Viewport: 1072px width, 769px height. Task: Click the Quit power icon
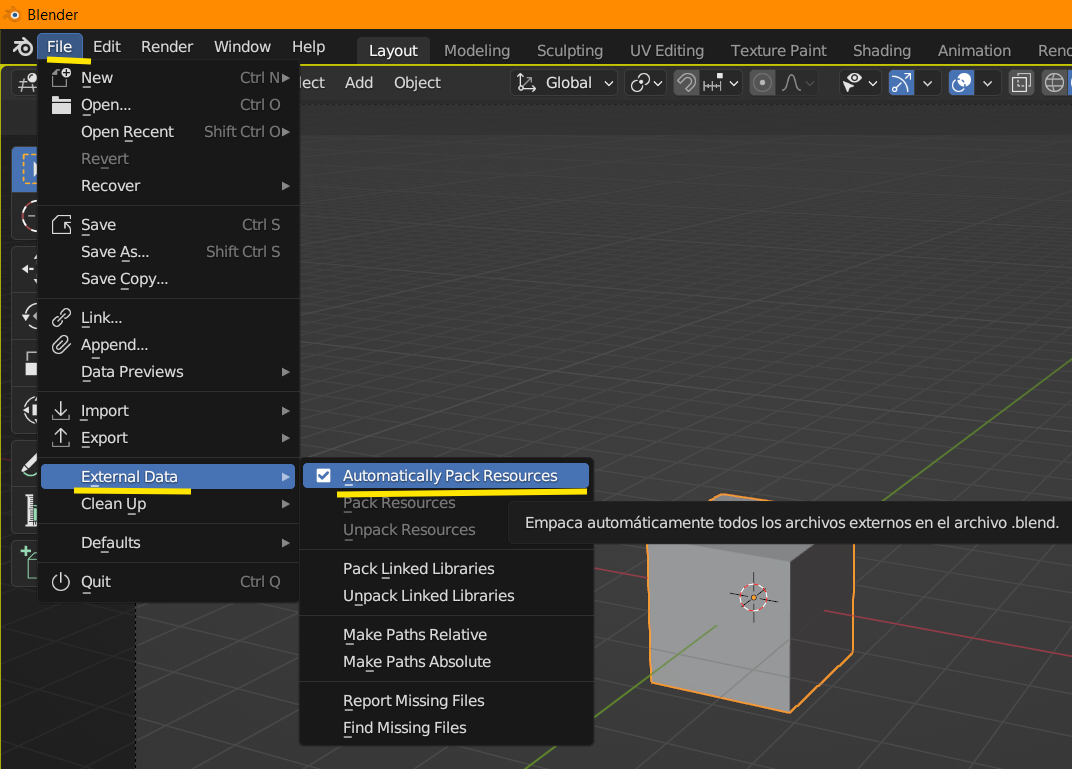pyautogui.click(x=62, y=581)
